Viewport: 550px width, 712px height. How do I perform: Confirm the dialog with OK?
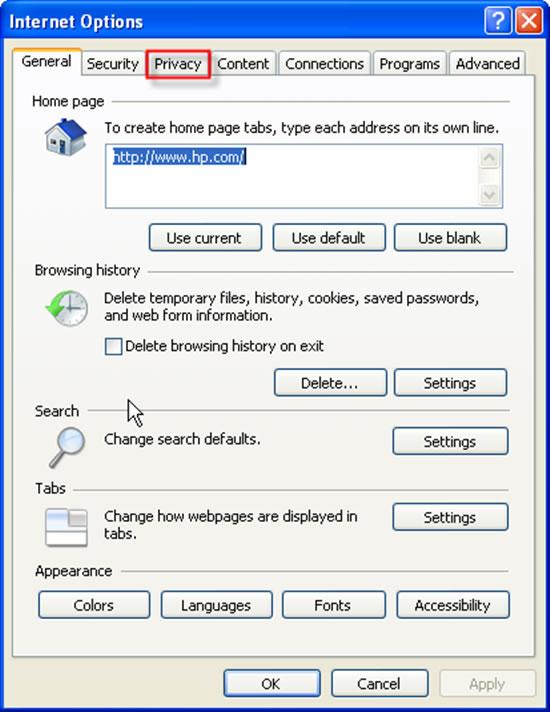(x=272, y=683)
